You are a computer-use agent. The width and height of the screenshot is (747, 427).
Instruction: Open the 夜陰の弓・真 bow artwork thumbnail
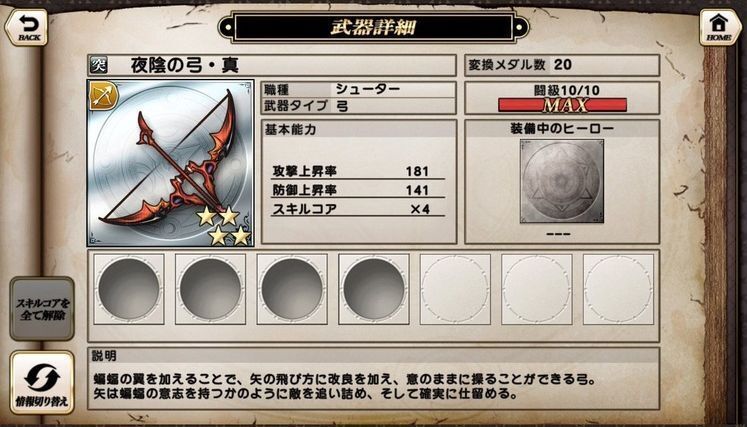coord(171,163)
